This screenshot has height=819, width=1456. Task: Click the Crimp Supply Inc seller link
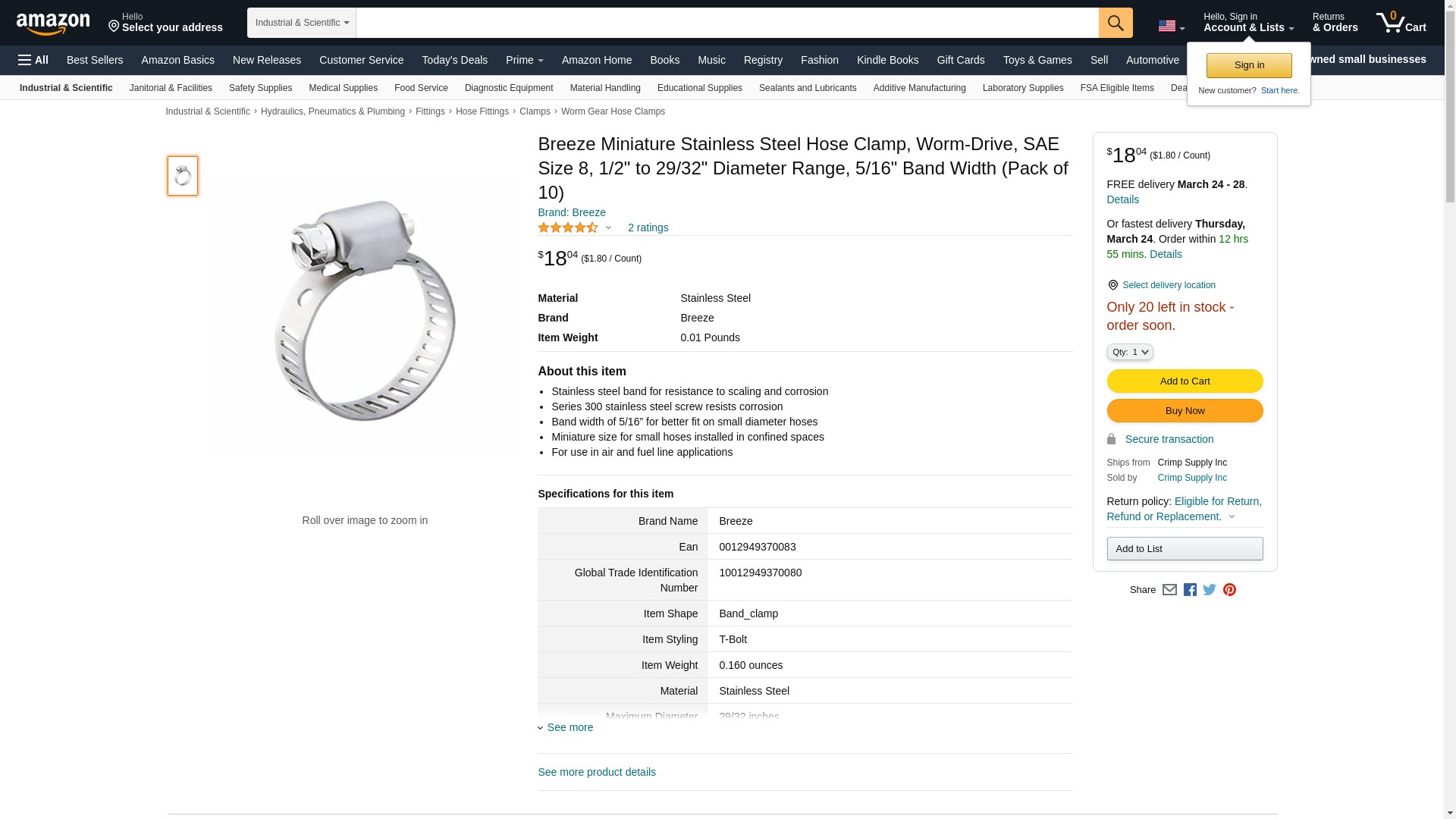pos(1192,478)
